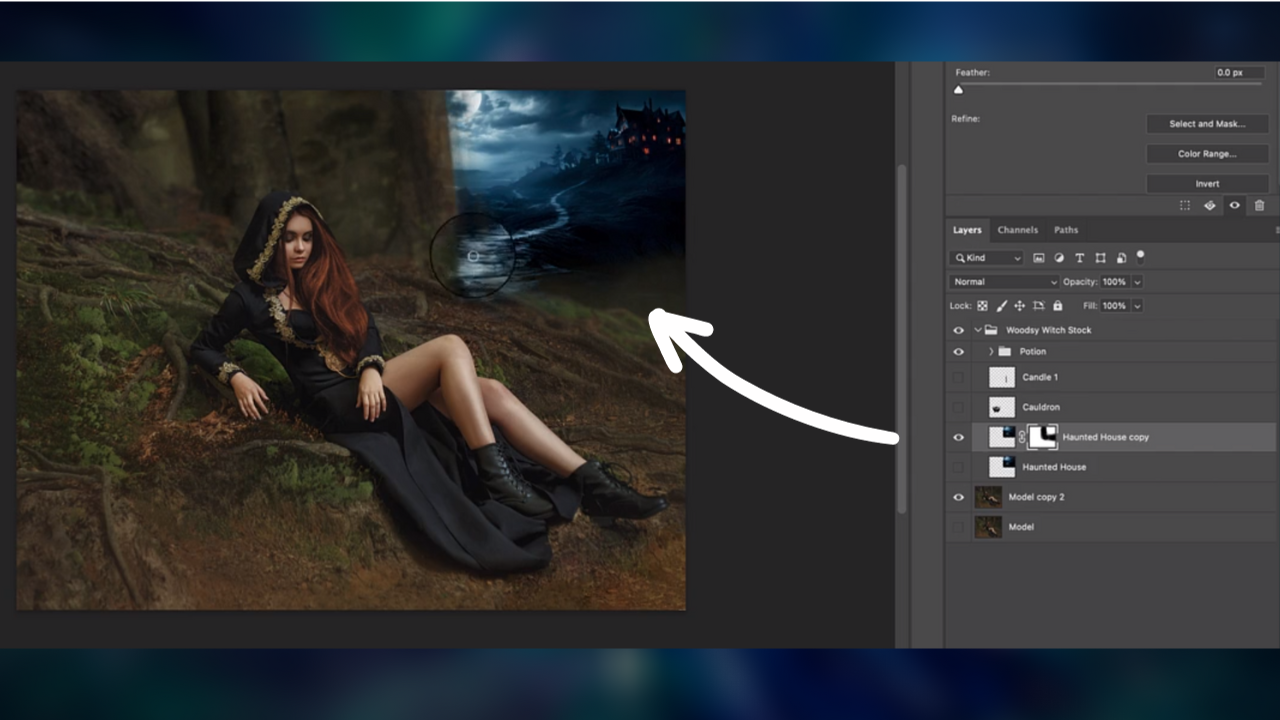
Task: Click the Potion group folder icon
Action: point(1005,352)
